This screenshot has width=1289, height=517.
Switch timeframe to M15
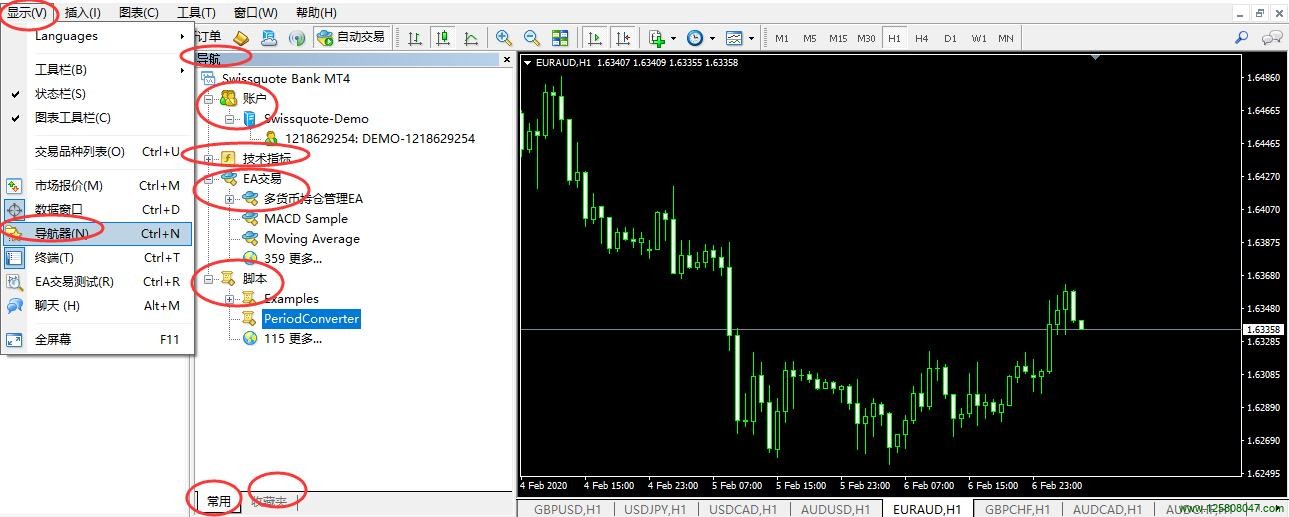[838, 38]
